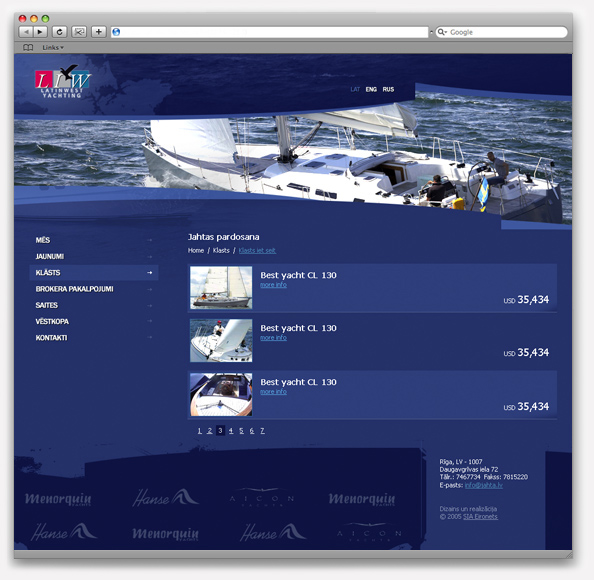Screen dimensions: 594x580
Task: Open the KONTAKTI menu item
Action: (52, 338)
